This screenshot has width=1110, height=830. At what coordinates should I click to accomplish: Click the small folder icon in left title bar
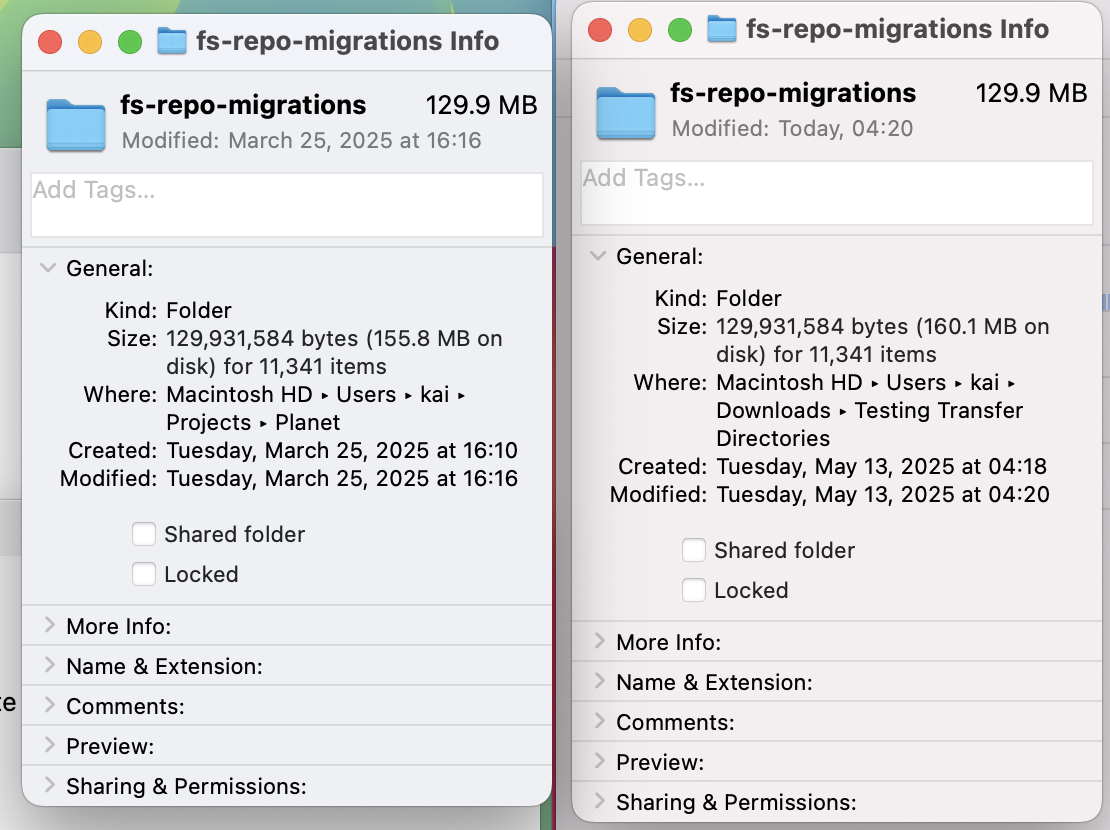pos(171,41)
